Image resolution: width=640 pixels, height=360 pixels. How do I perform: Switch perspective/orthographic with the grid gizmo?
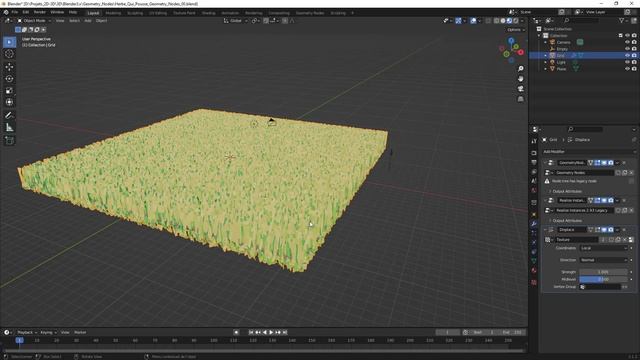[x=520, y=99]
